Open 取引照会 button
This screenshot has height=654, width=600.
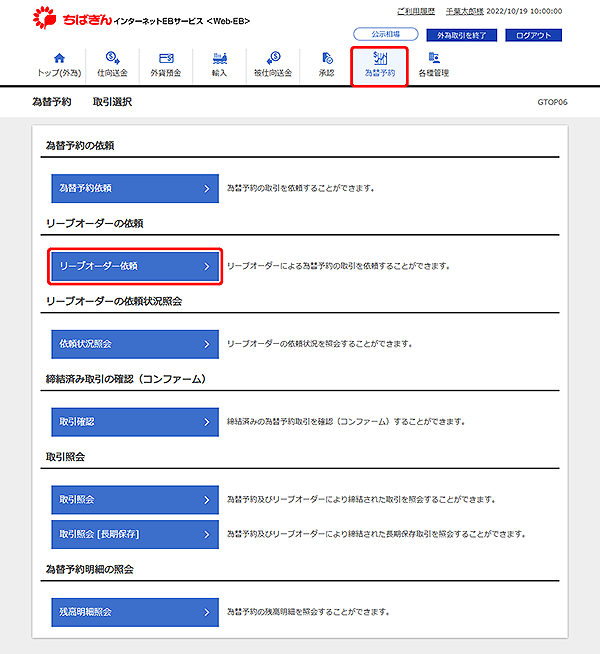(x=135, y=500)
